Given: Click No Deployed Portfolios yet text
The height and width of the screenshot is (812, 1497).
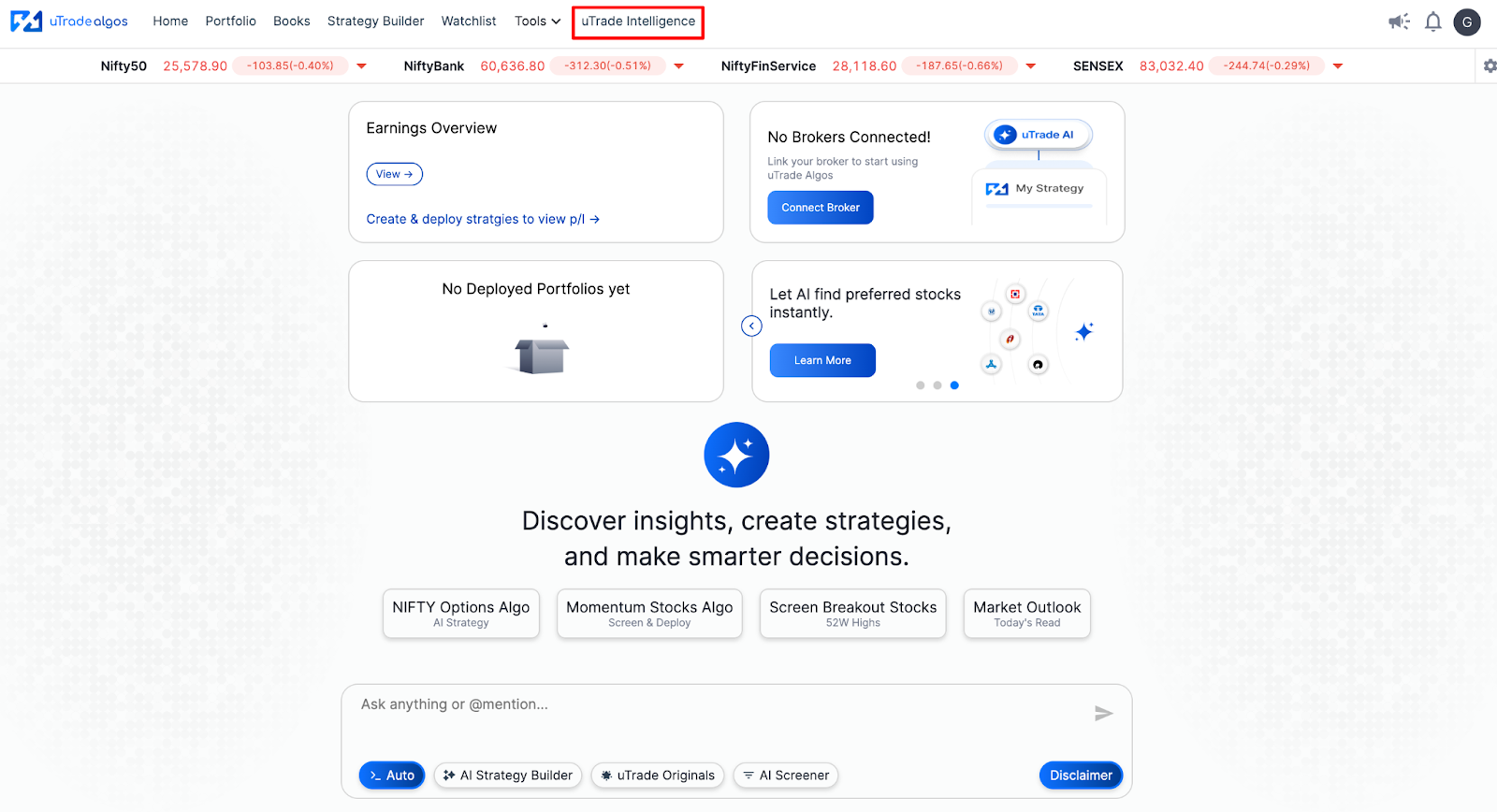Looking at the screenshot, I should (x=536, y=289).
